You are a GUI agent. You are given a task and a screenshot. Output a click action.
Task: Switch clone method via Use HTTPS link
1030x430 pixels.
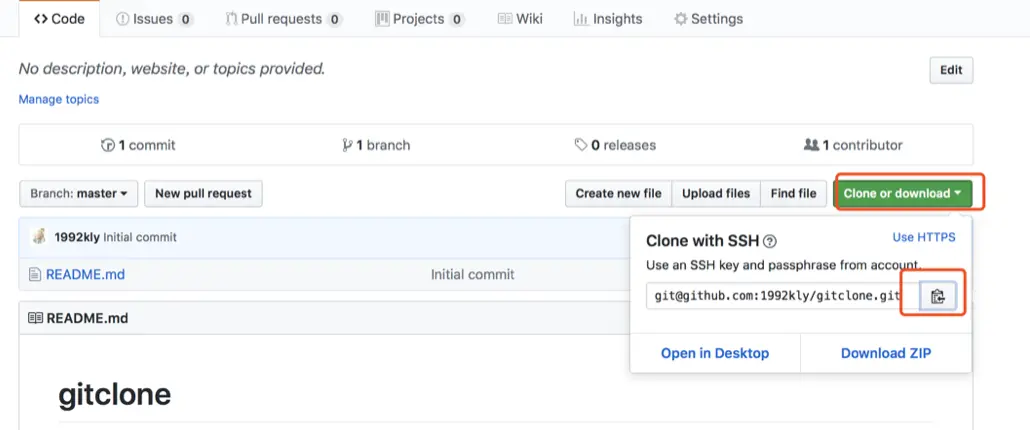click(923, 237)
